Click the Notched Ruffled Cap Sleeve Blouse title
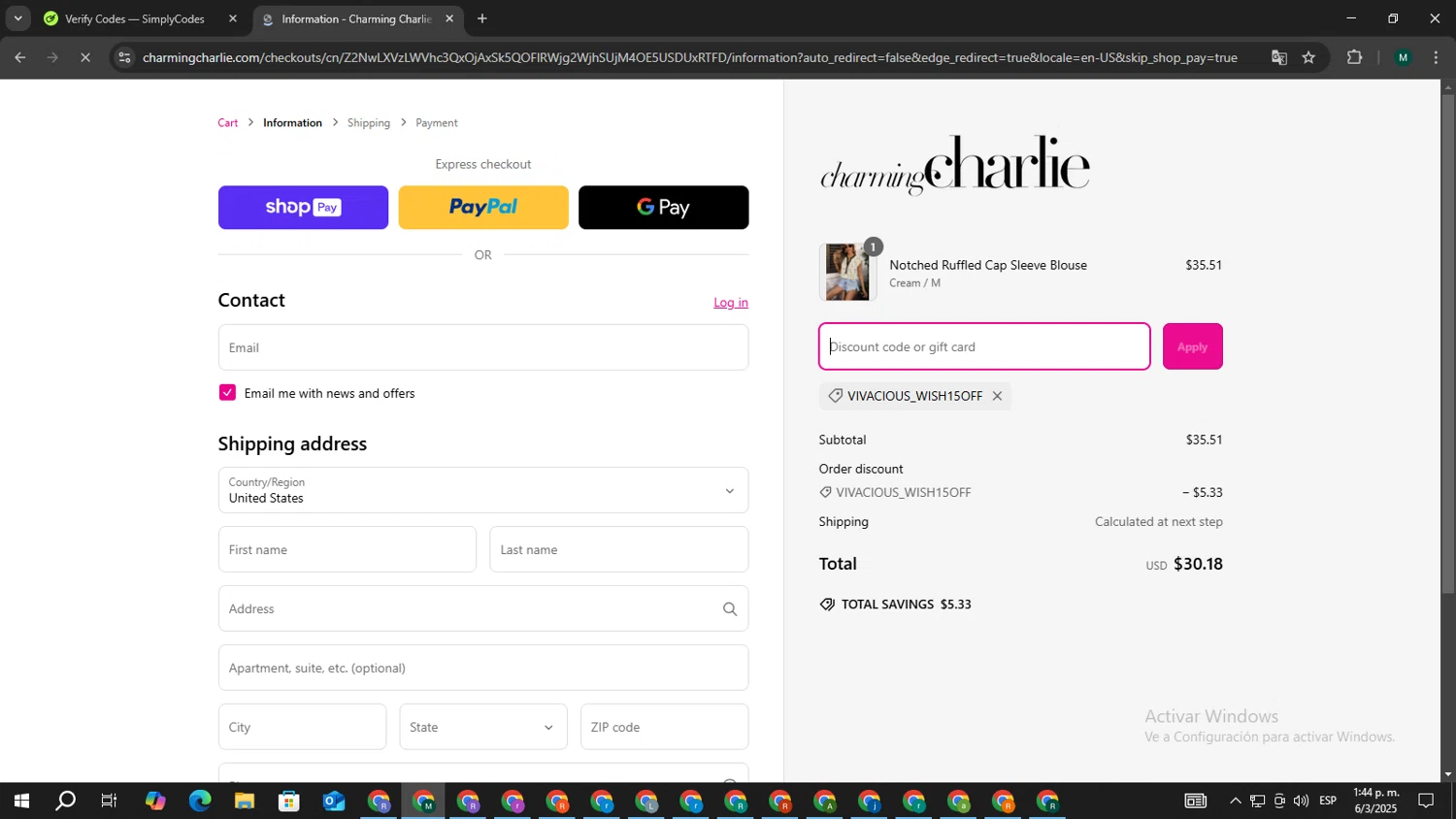 pos(988,265)
